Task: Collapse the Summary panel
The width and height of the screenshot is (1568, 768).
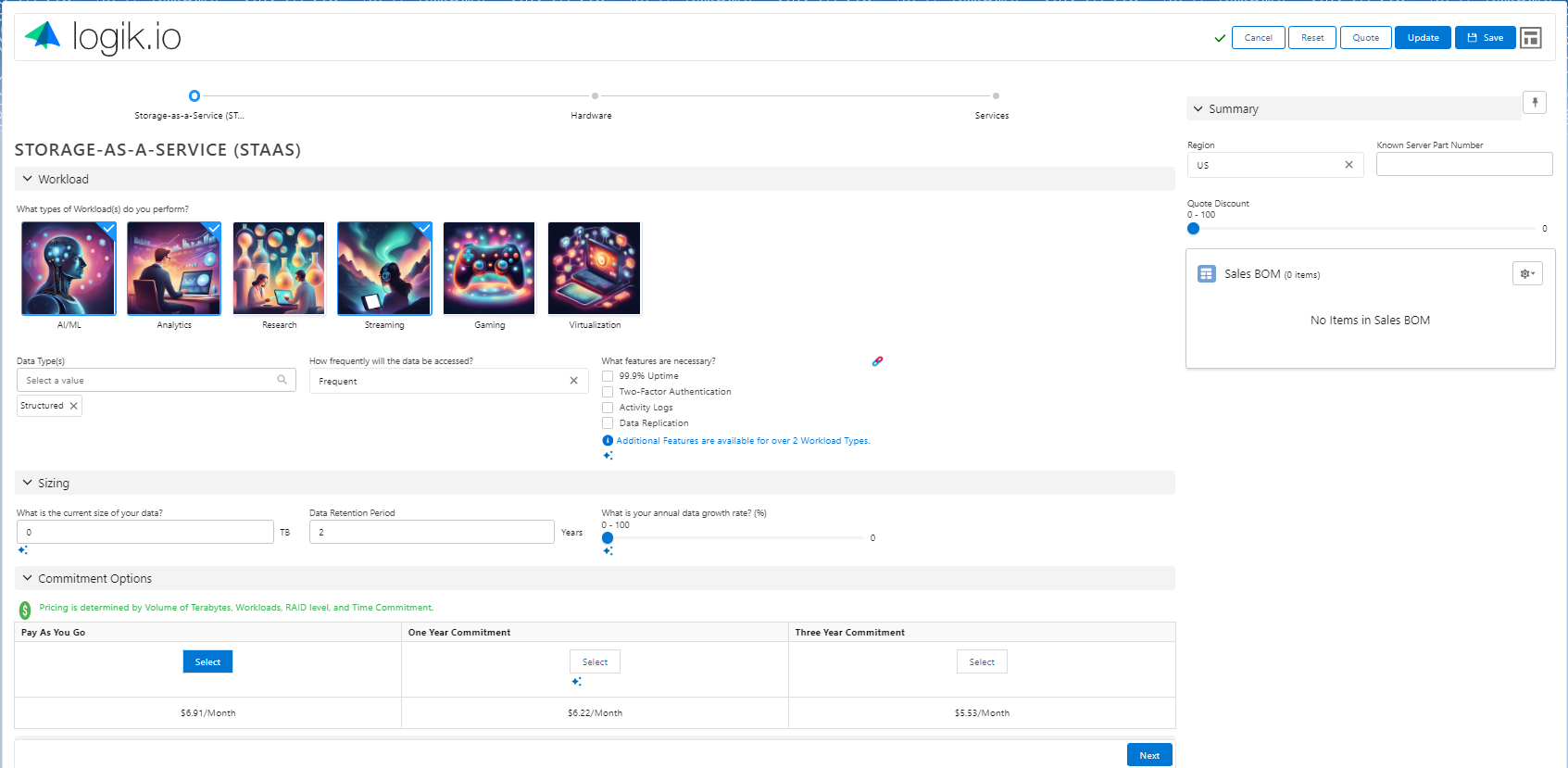Action: (x=1198, y=108)
